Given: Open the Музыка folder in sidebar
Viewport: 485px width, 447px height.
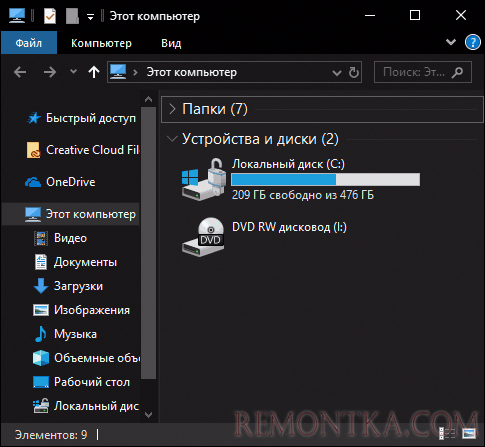Looking at the screenshot, I should pyautogui.click(x=75, y=334).
